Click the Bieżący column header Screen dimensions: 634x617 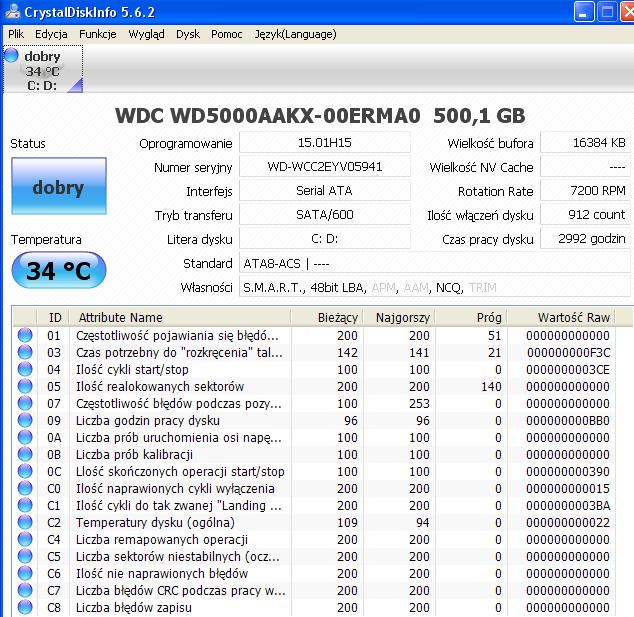(x=327, y=317)
